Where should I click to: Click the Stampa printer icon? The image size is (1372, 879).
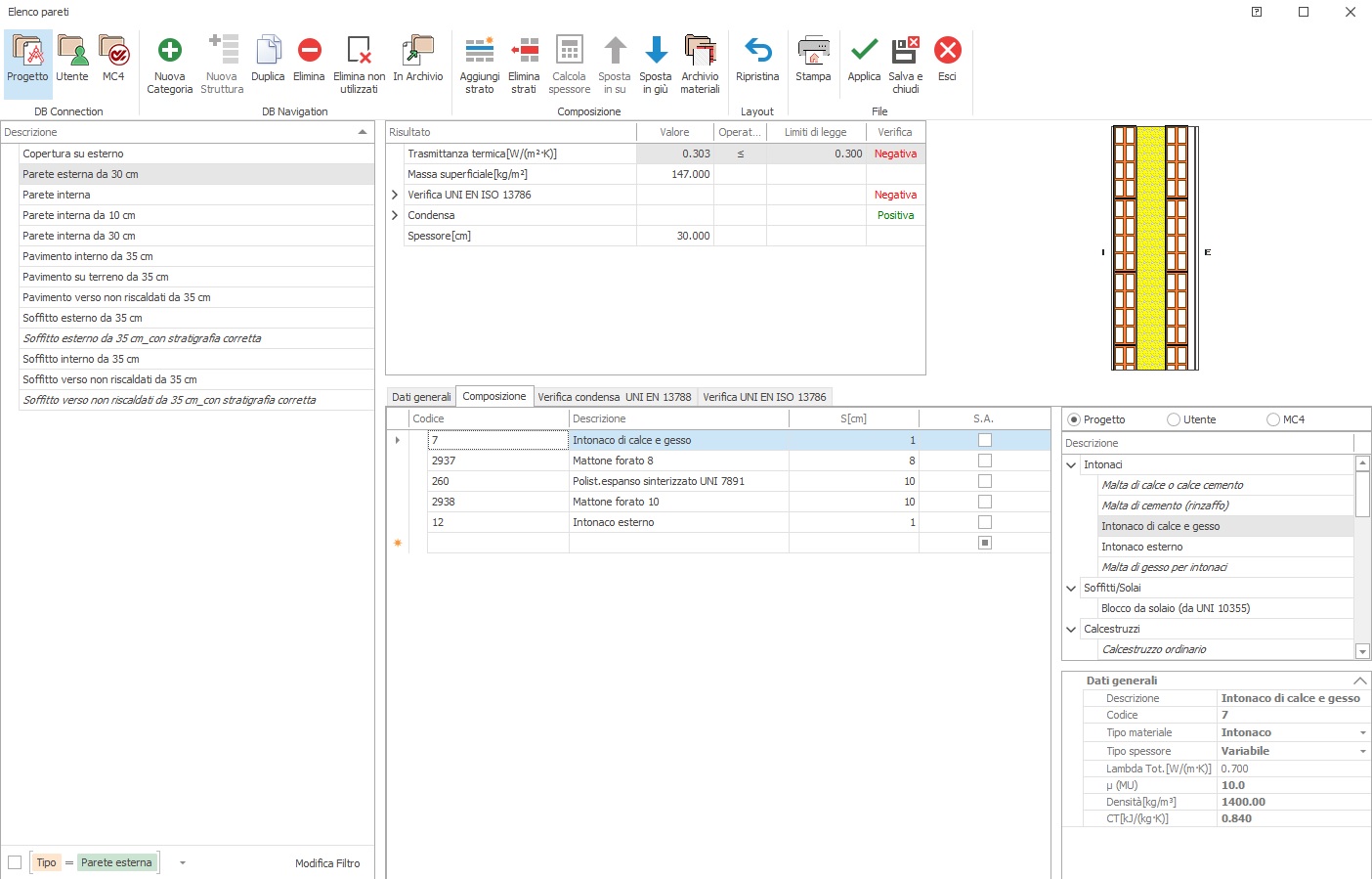coord(813,51)
